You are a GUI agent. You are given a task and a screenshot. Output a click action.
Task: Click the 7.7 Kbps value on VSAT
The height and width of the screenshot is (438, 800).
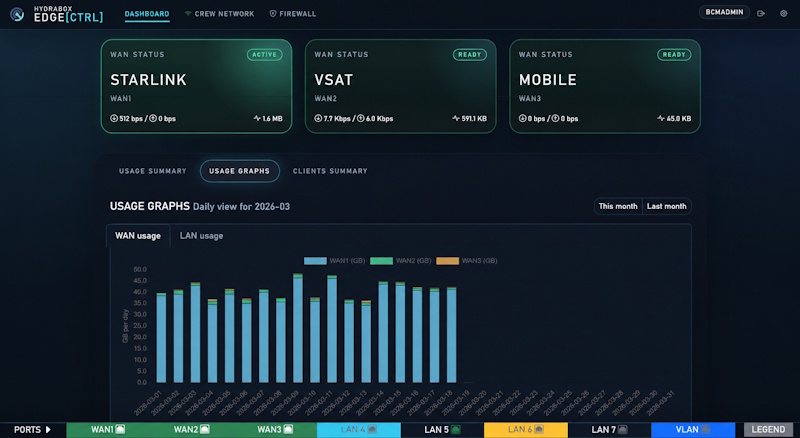click(337, 118)
